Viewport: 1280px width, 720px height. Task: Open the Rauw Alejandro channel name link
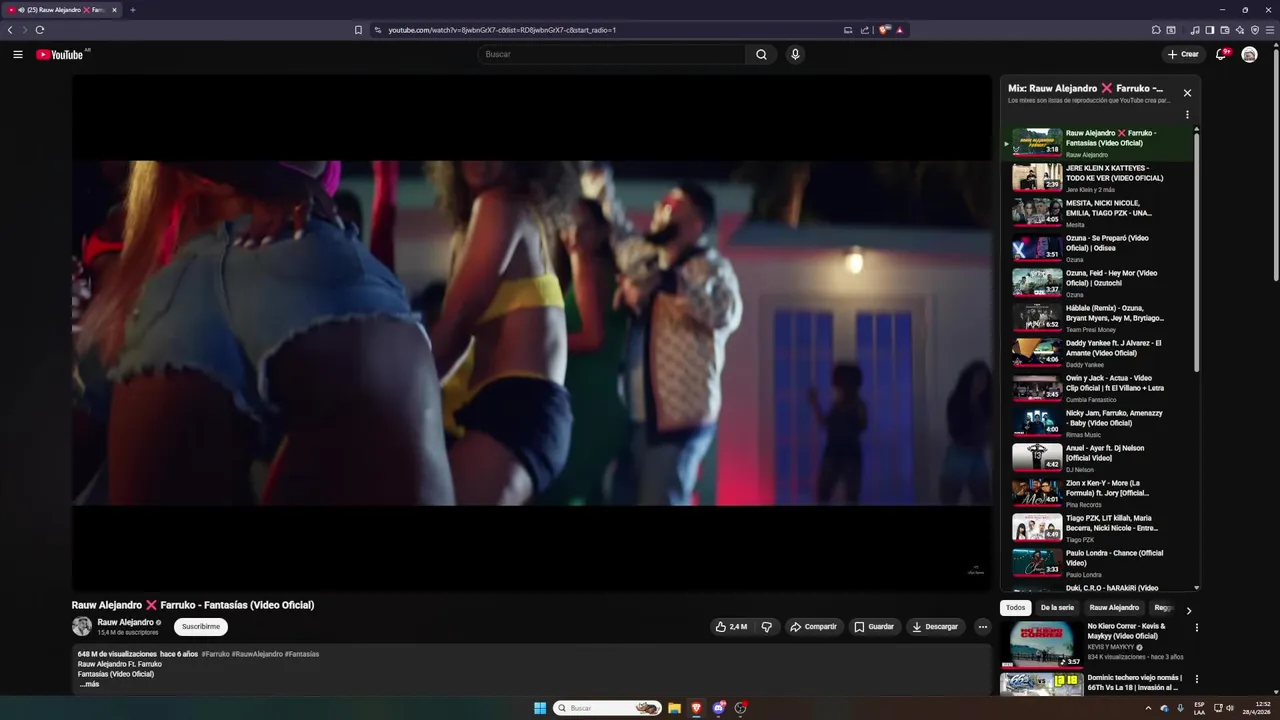125,622
